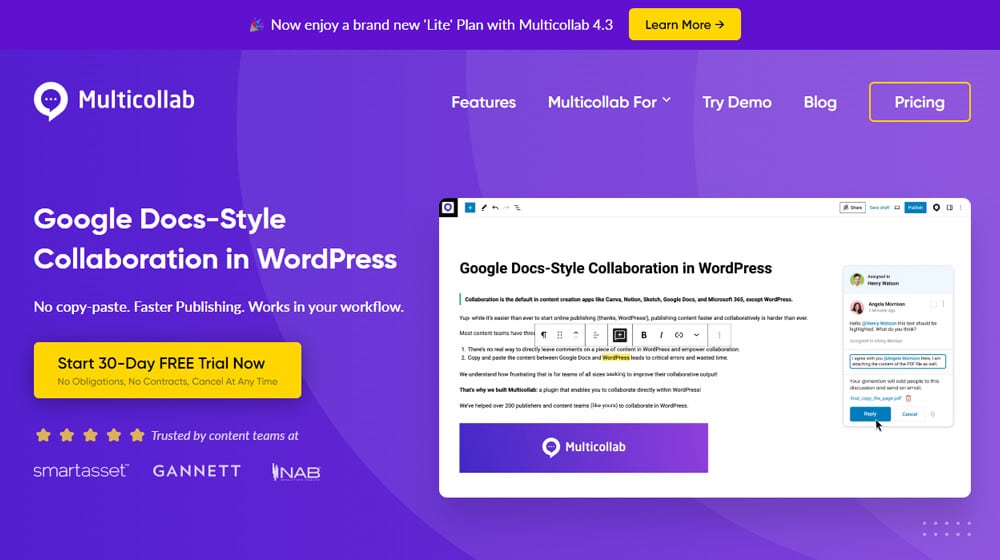
Task: Click the preview device icon beside Save draft
Action: 897,207
